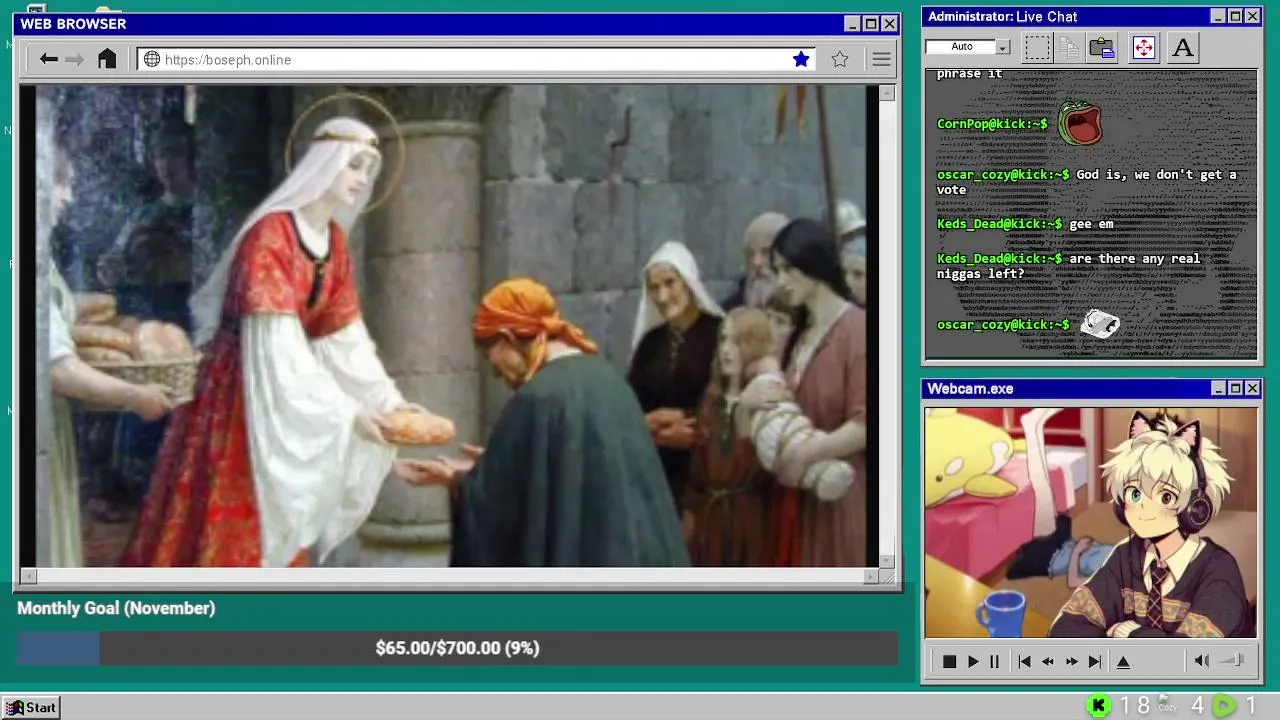Pause playback in Webcam.exe
Screen dimensions: 1280x720
coord(994,661)
